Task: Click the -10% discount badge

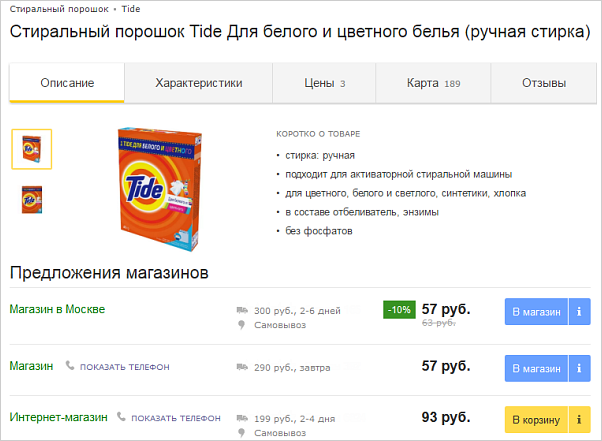Action: pos(399,310)
